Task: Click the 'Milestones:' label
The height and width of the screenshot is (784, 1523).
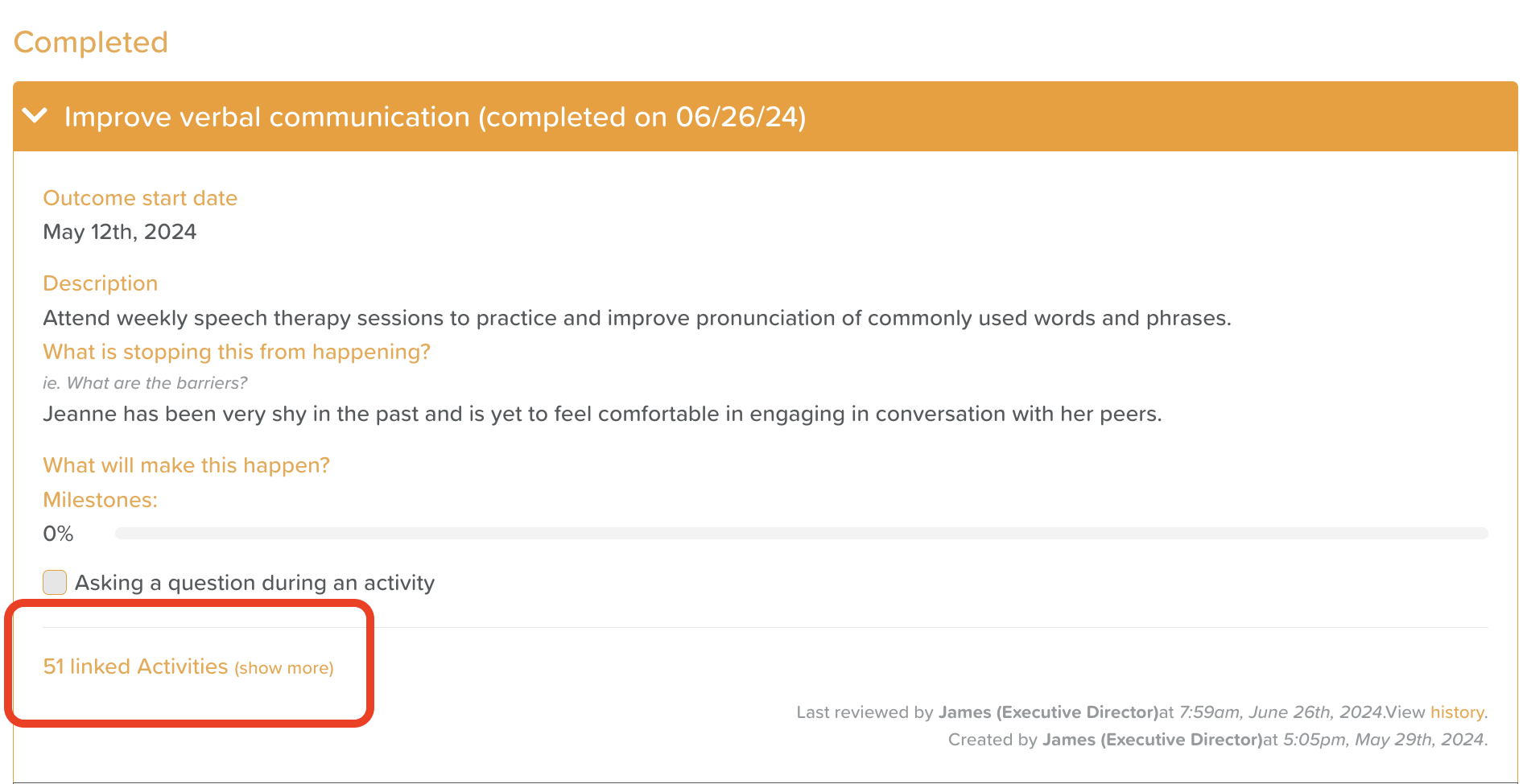Action: click(x=101, y=500)
